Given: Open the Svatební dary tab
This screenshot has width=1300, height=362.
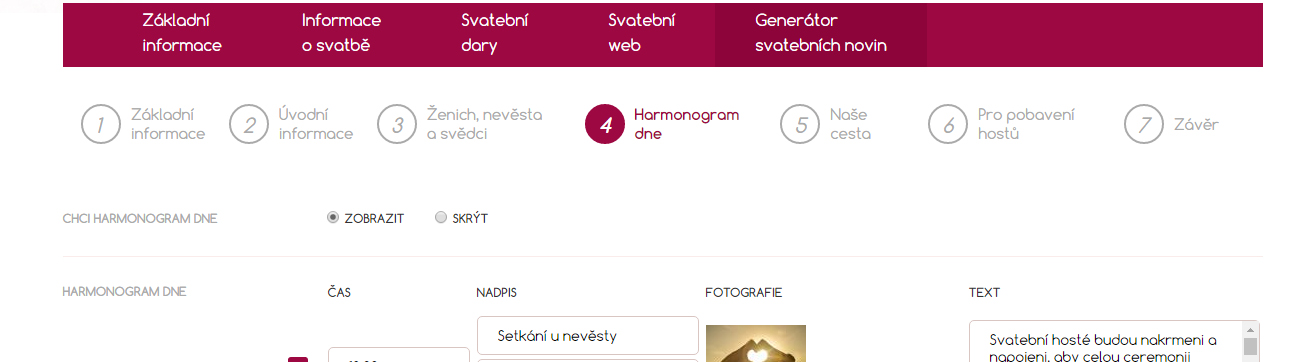Looking at the screenshot, I should (495, 33).
